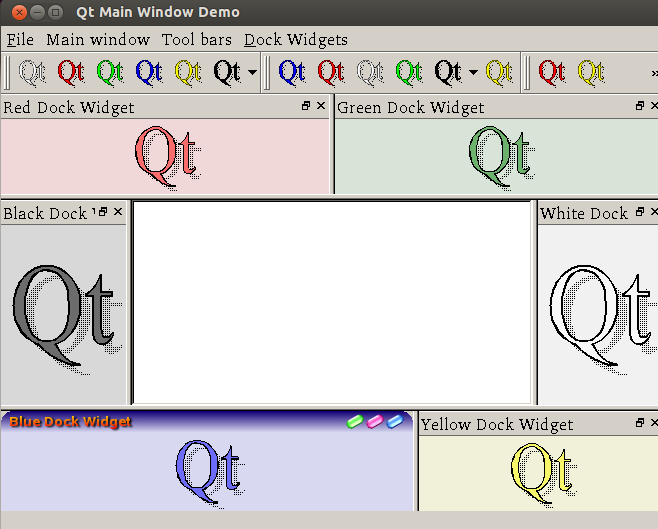Click black Qt icon in leftmost toolbar

227,73
